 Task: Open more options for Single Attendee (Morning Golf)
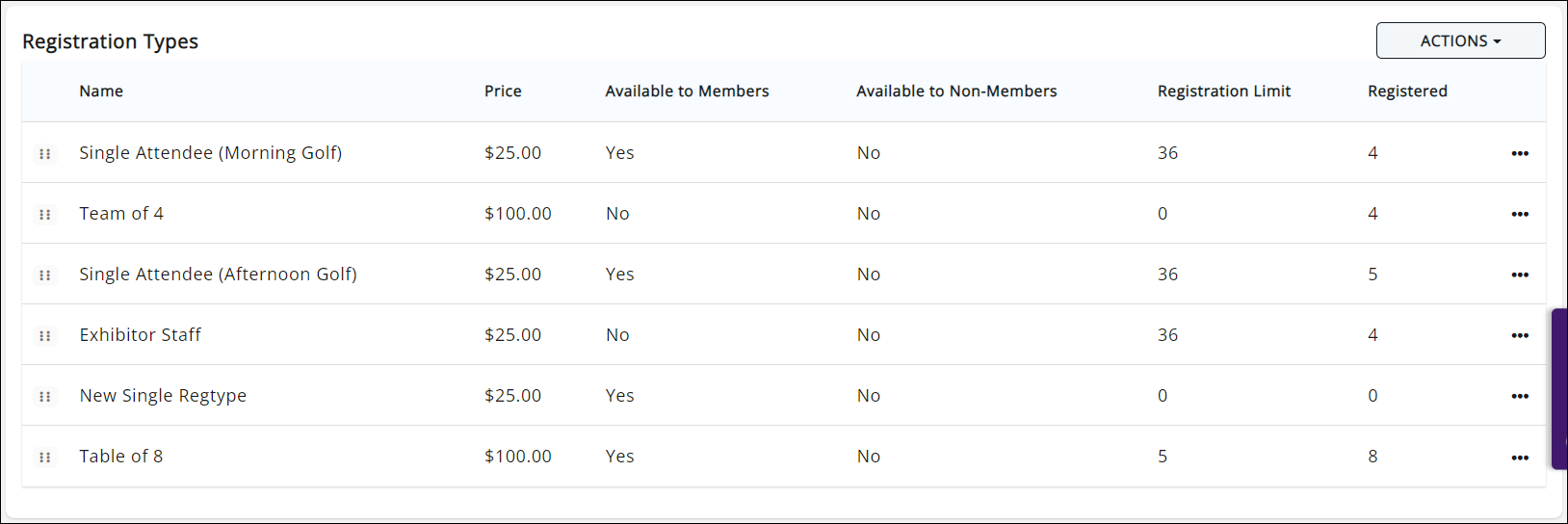pyautogui.click(x=1520, y=154)
